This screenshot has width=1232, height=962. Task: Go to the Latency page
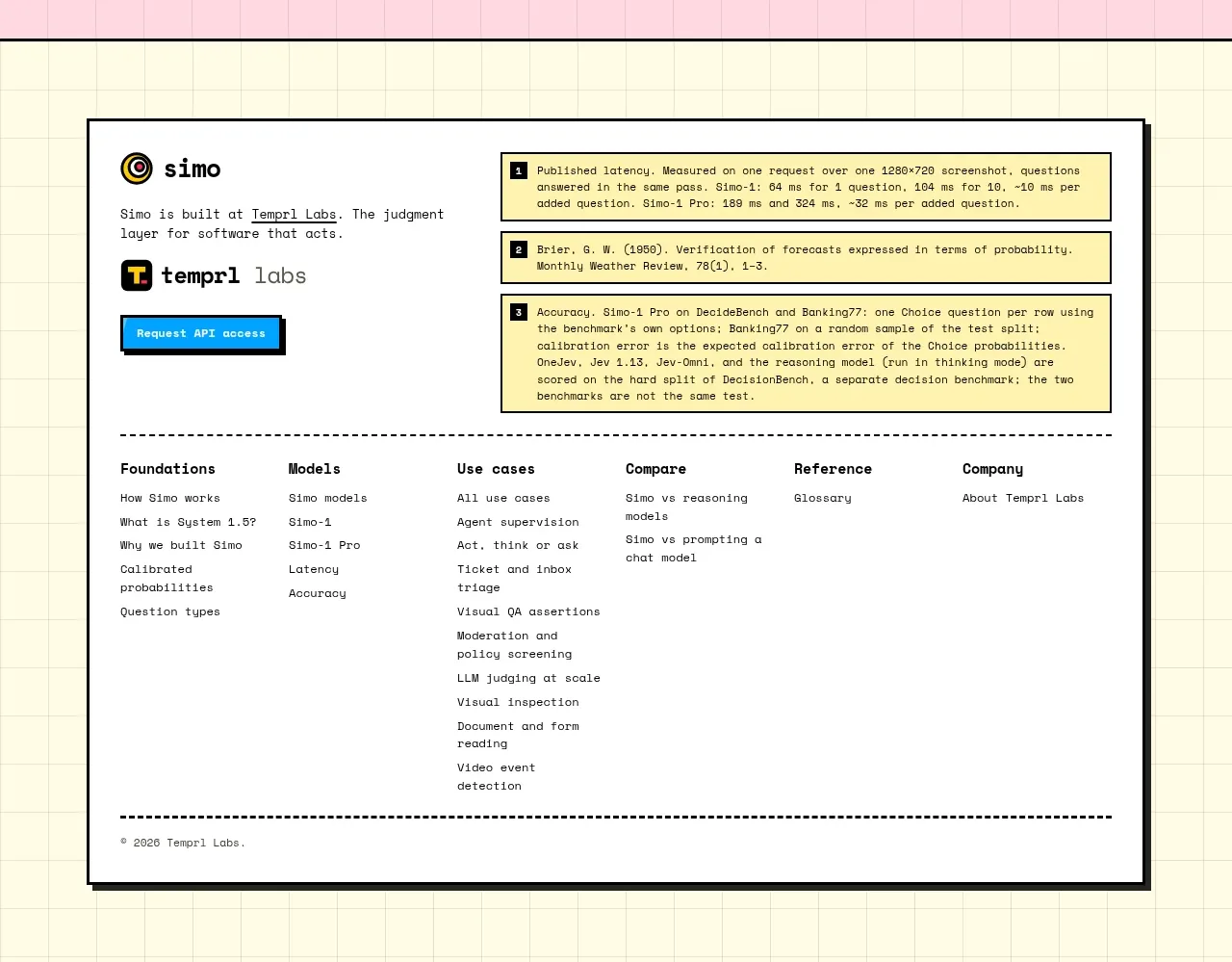point(314,569)
